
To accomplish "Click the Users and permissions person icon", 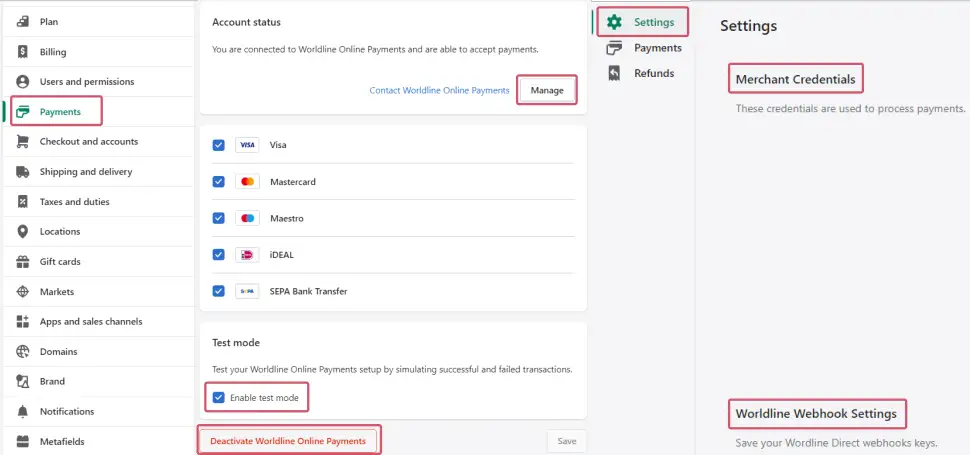I will click(22, 82).
